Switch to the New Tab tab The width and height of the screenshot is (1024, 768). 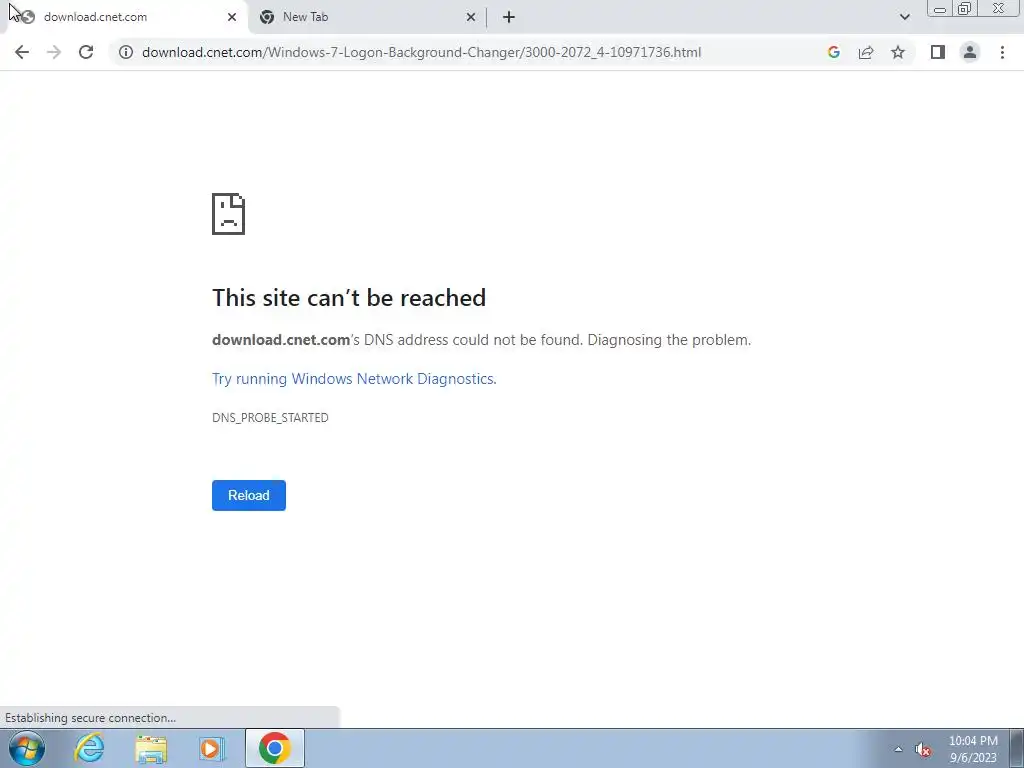[366, 17]
